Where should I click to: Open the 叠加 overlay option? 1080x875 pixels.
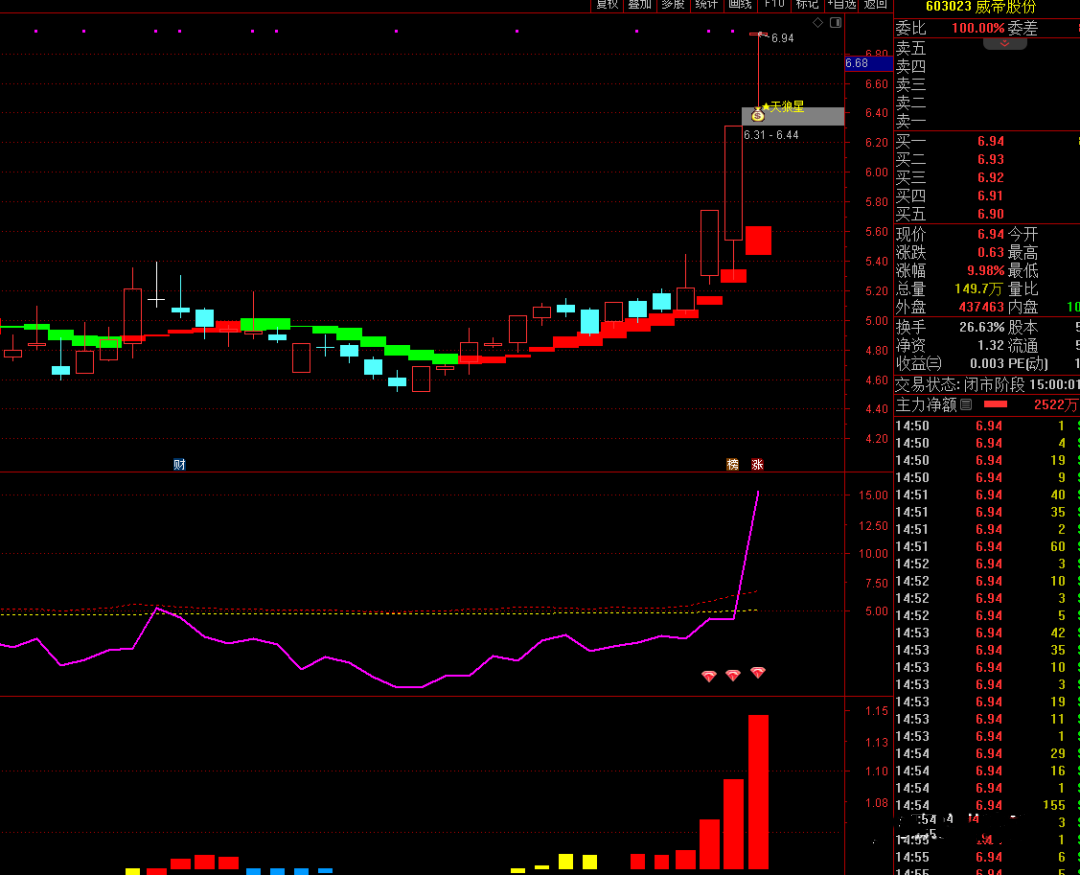click(x=639, y=5)
